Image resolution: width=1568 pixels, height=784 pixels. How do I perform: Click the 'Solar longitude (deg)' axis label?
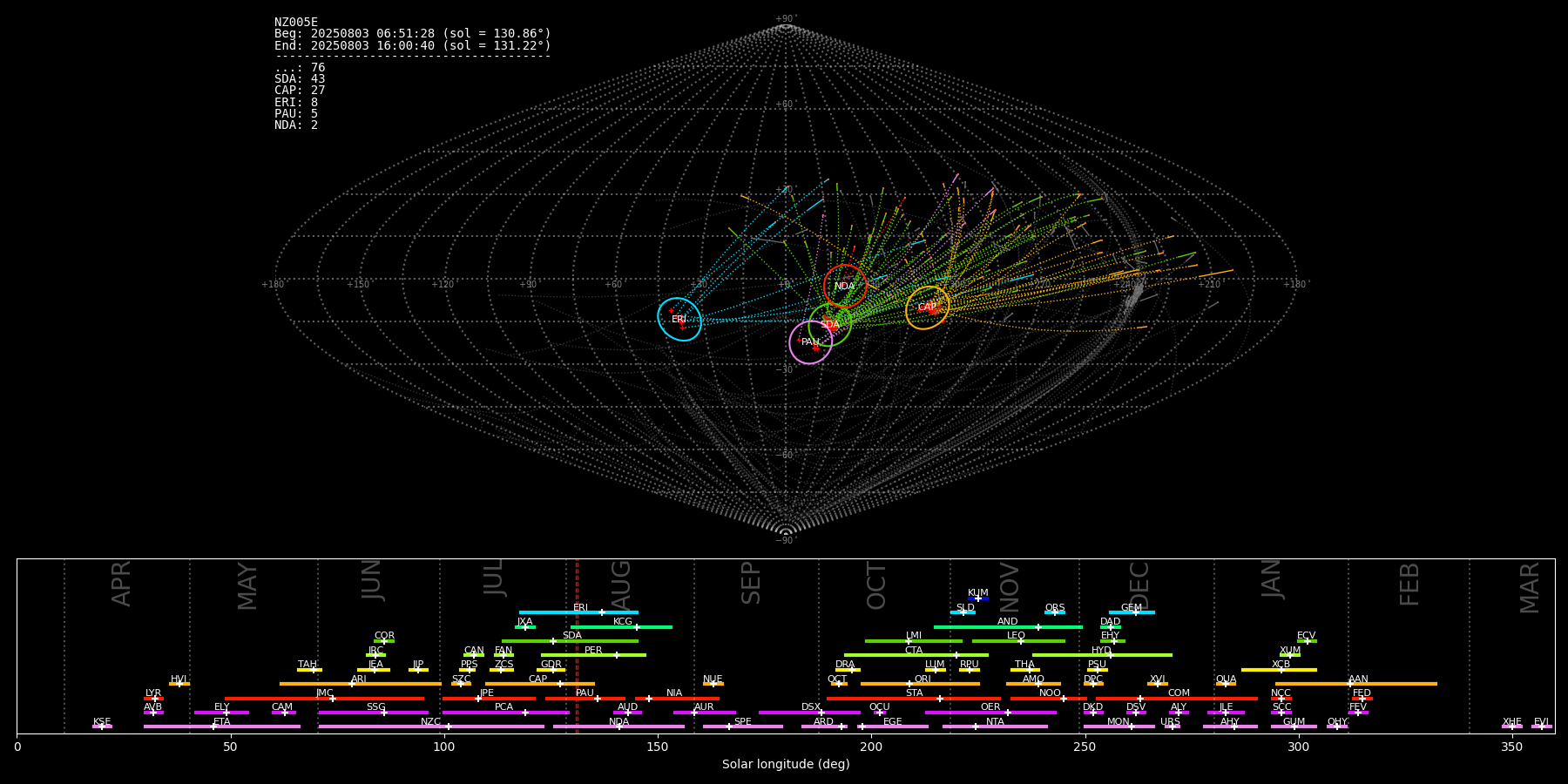click(x=786, y=765)
